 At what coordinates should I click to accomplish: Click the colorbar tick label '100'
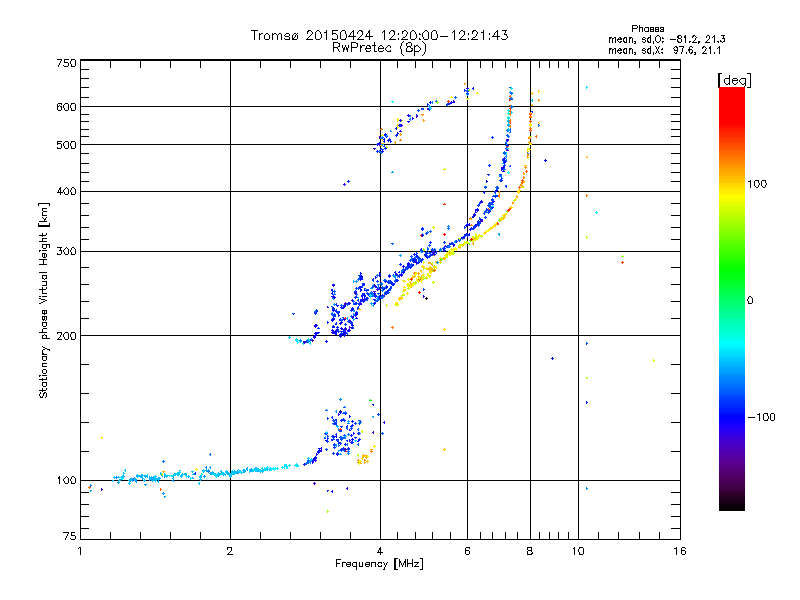pos(757,184)
